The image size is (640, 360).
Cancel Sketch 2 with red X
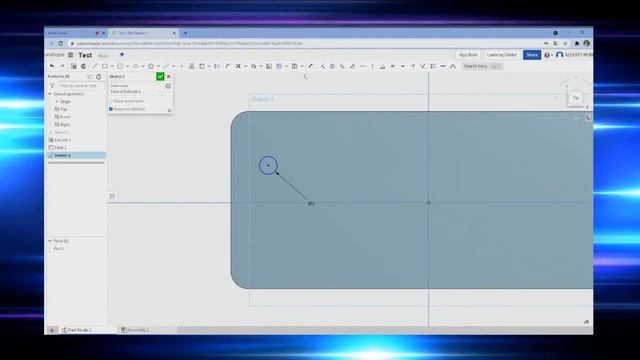click(169, 76)
